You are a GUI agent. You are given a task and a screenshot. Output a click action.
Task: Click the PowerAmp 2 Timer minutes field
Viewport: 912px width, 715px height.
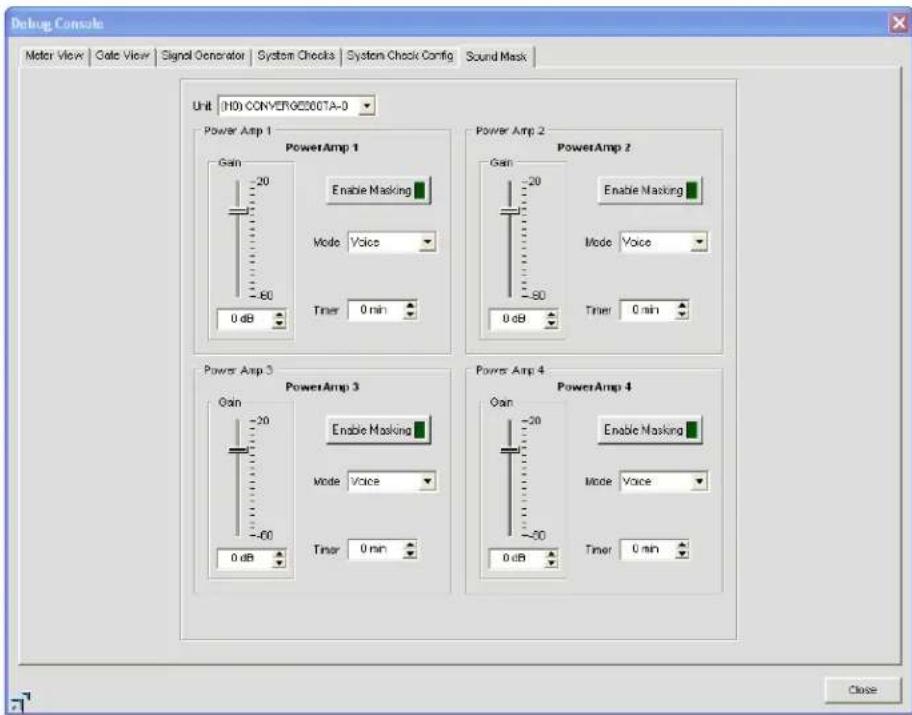pyautogui.click(x=647, y=310)
